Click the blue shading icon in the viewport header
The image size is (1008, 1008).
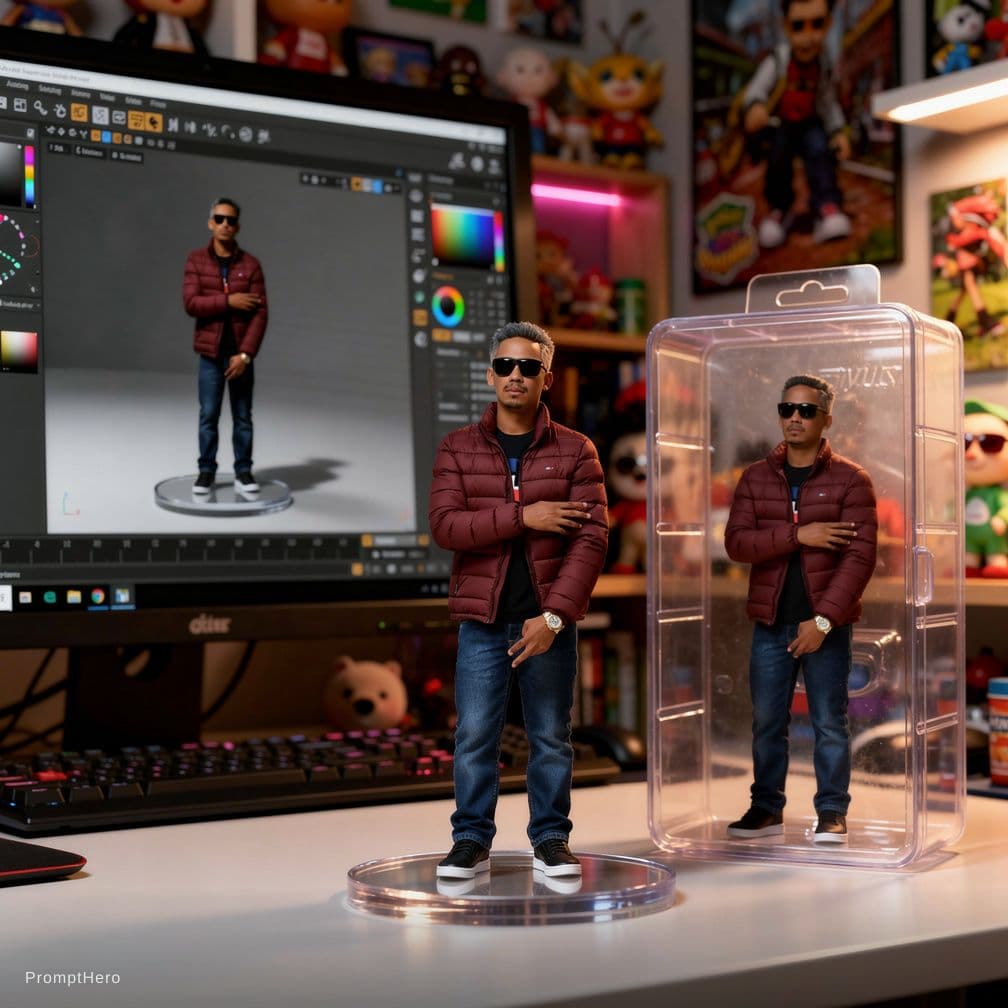377,187
